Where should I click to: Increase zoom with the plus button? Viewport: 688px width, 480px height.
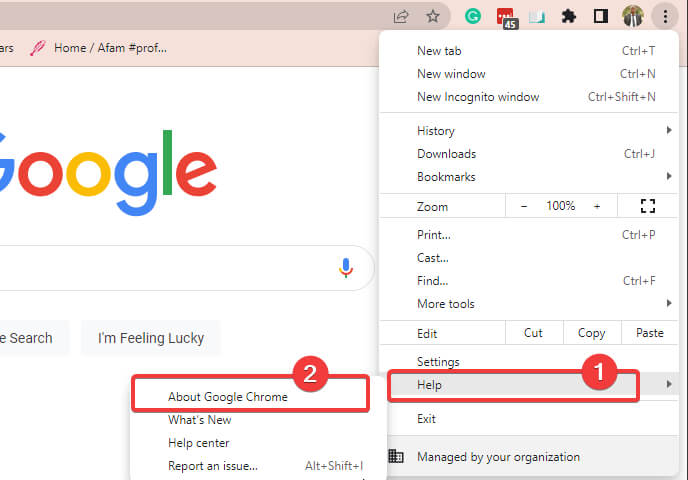click(x=597, y=206)
